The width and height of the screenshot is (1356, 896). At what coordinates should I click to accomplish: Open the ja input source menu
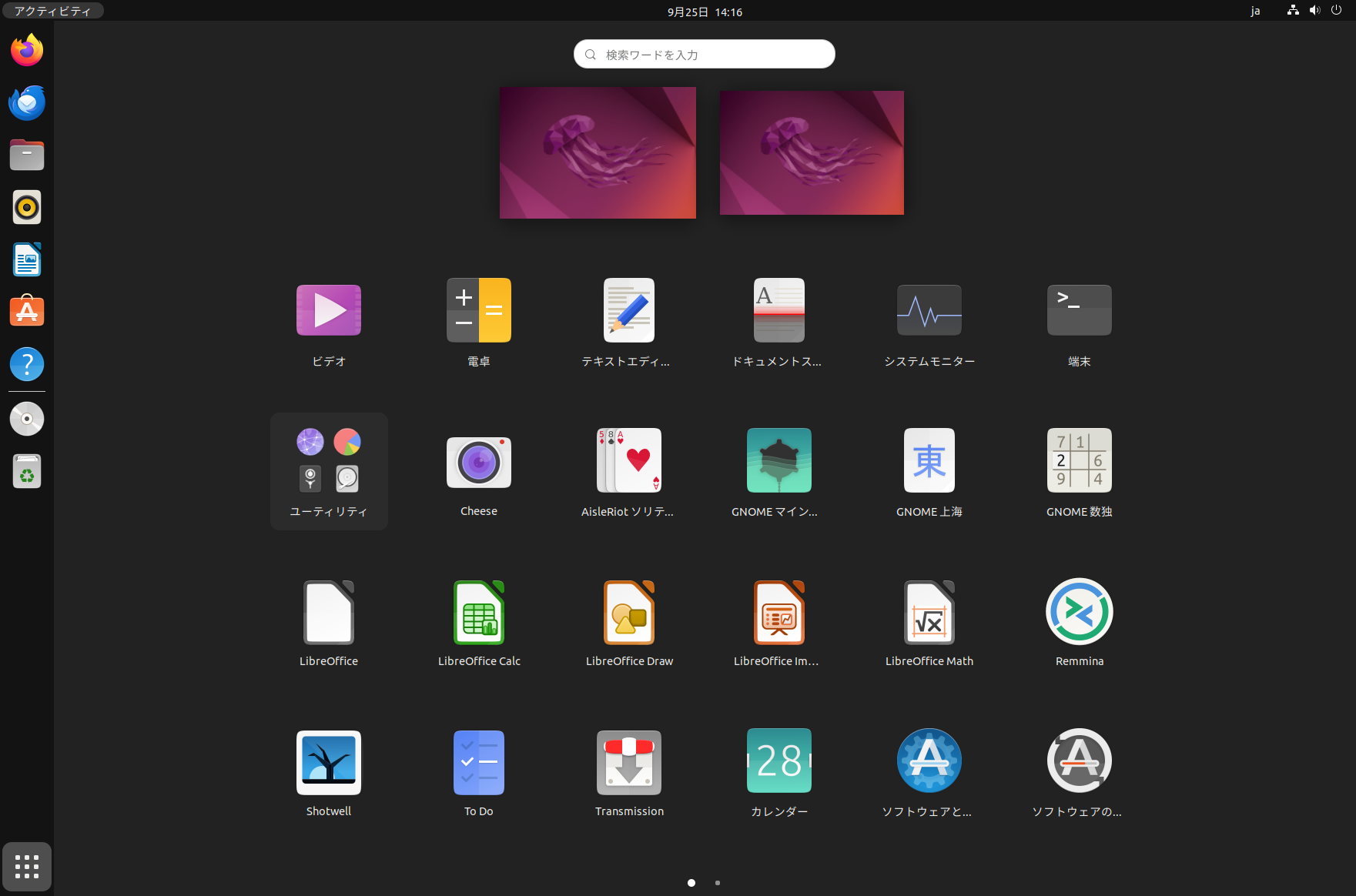[1255, 11]
